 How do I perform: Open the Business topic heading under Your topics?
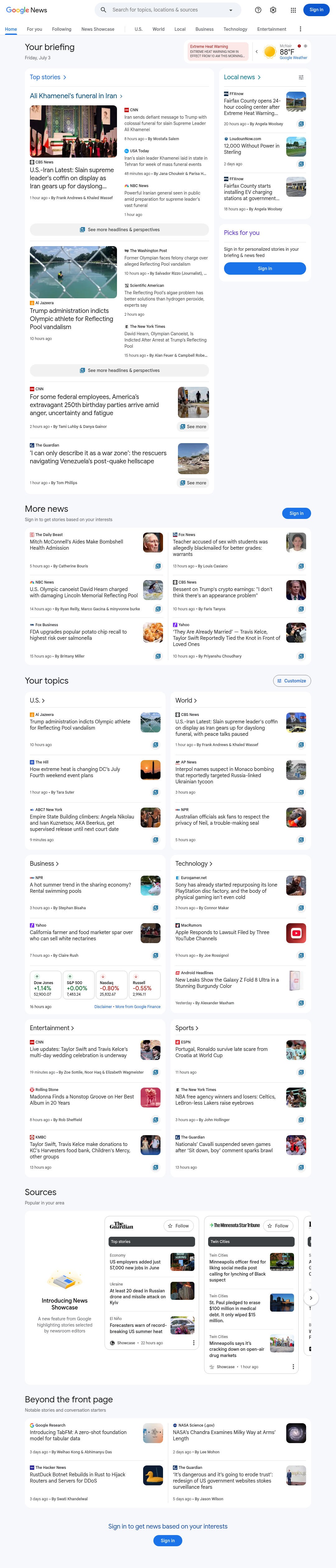[44, 864]
